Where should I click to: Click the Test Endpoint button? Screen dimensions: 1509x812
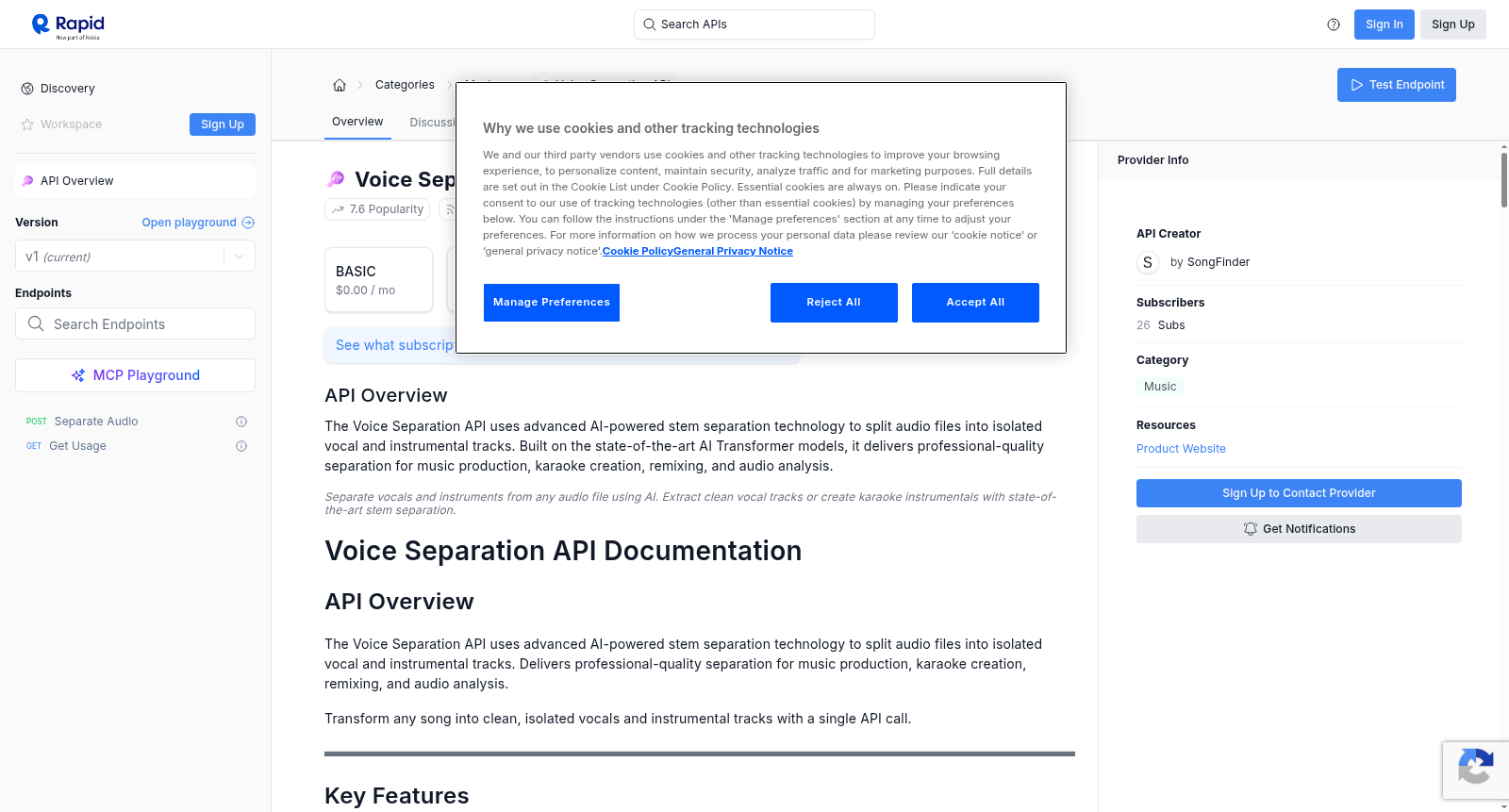click(1397, 85)
